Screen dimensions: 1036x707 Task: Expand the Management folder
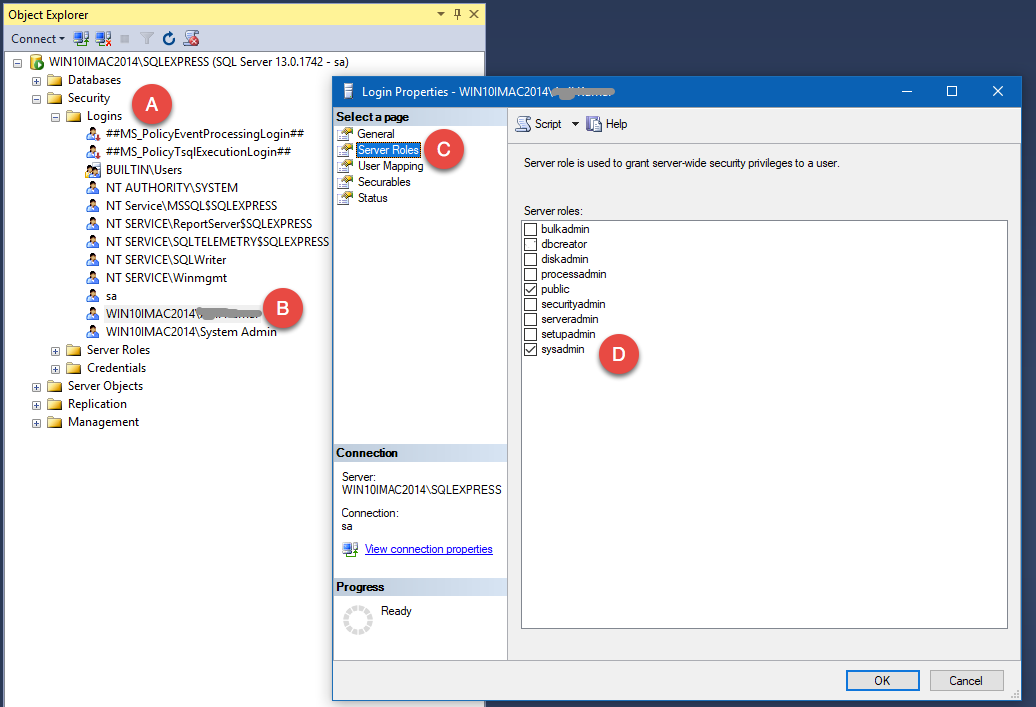point(36,423)
